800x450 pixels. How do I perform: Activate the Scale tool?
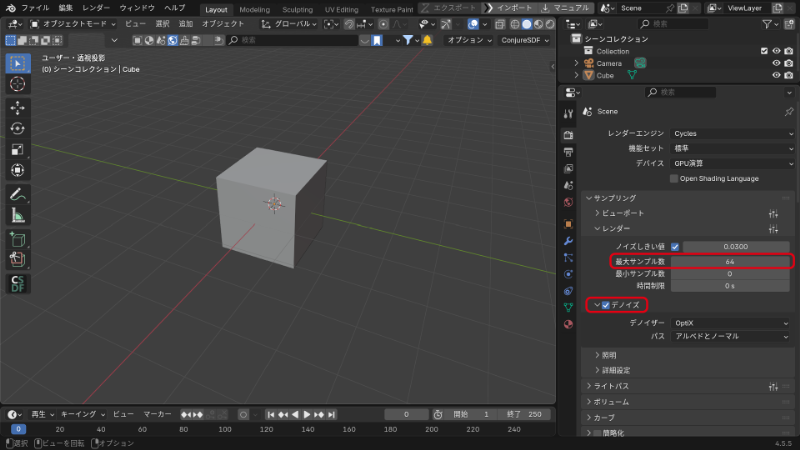(17, 149)
